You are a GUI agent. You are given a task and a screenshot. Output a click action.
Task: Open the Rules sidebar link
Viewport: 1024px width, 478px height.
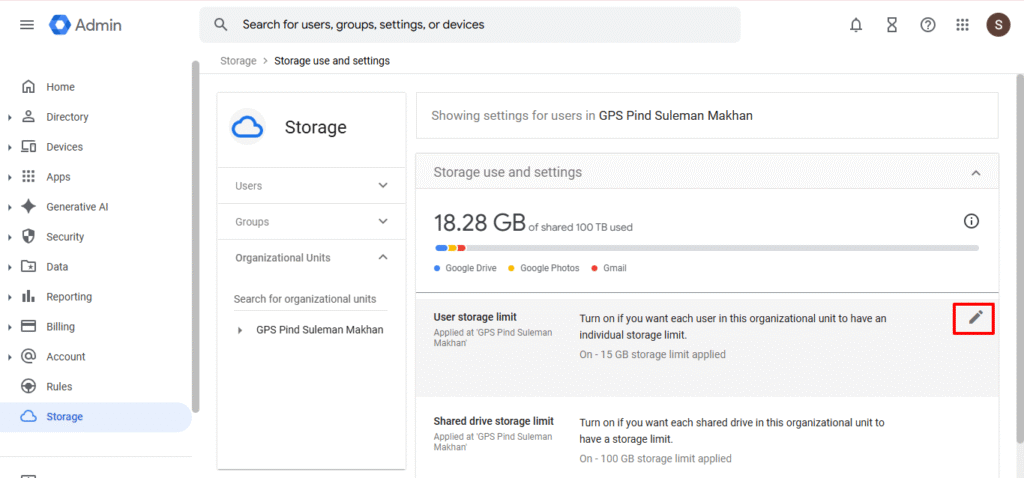(x=59, y=387)
